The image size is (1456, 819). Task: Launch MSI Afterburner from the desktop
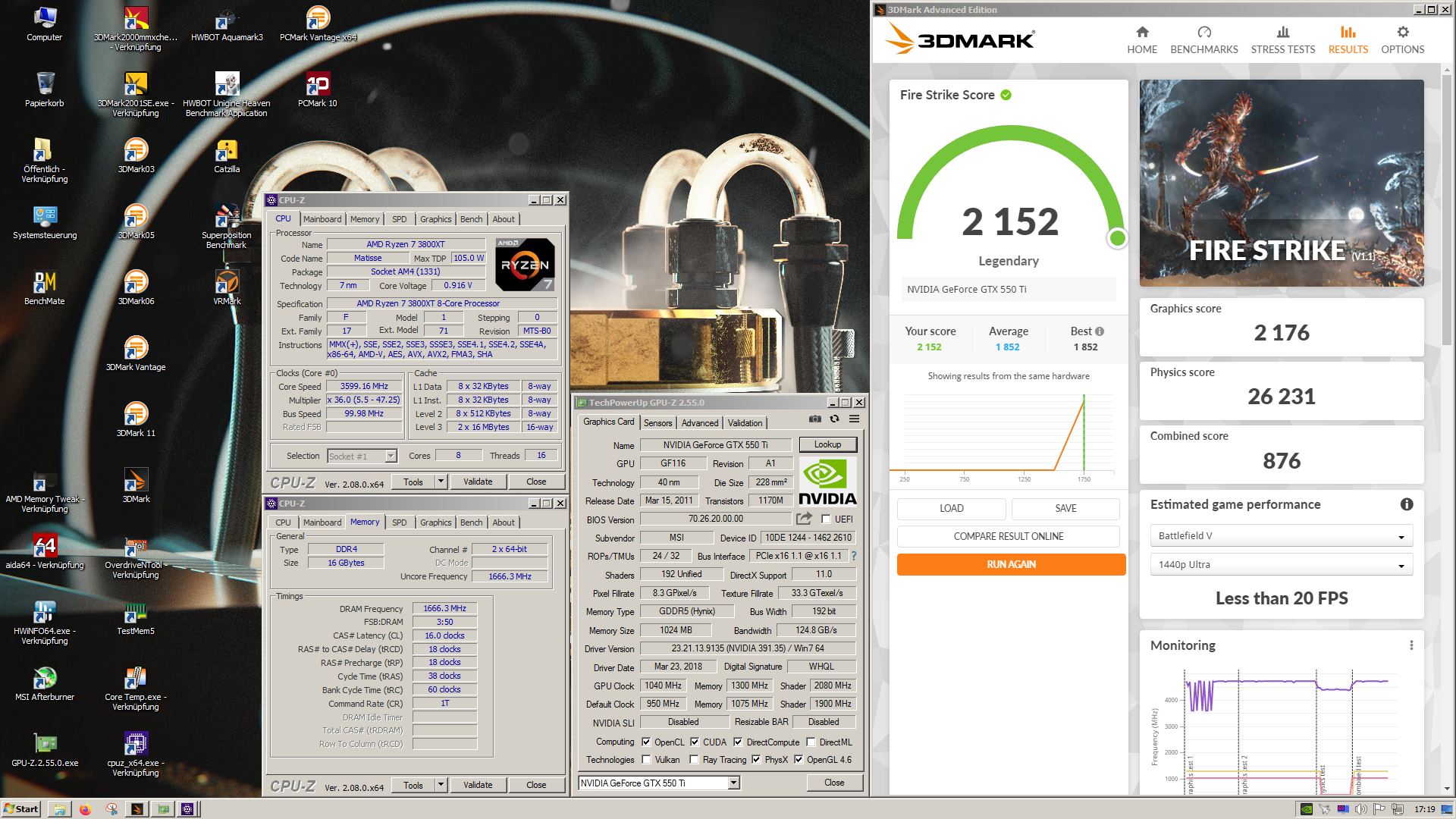click(x=45, y=683)
